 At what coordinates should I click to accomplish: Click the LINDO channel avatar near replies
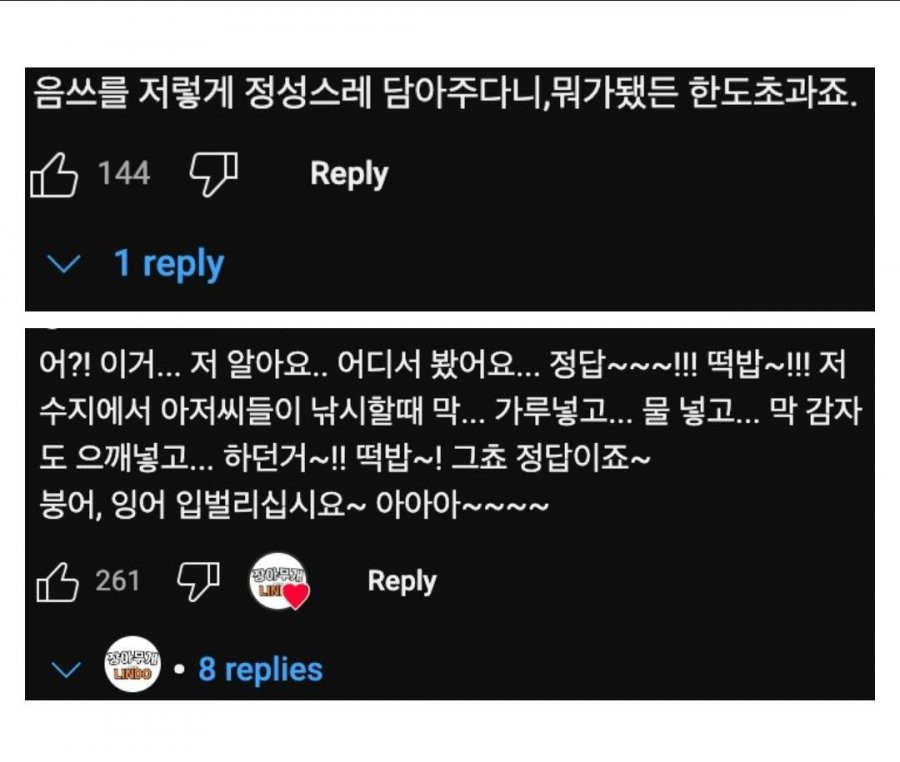pyautogui.click(x=132, y=664)
